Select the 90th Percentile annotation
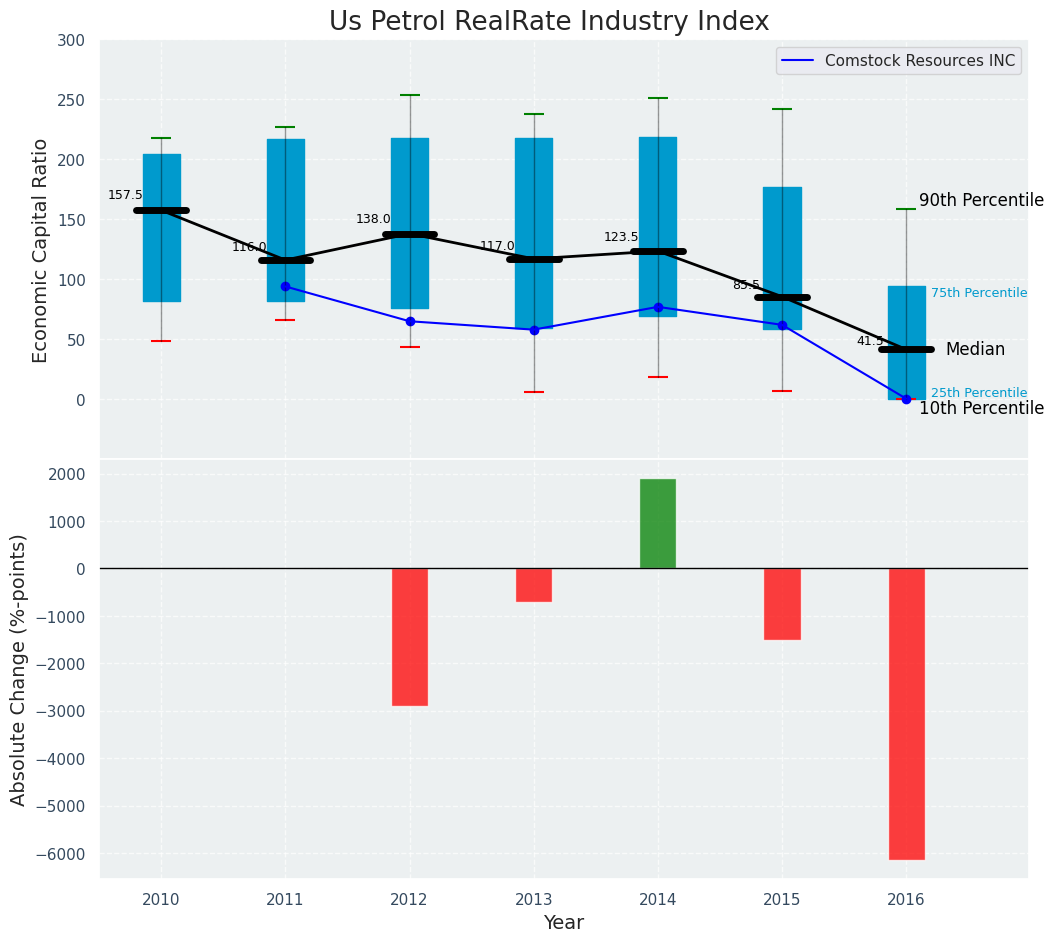The width and height of the screenshot is (1054, 942). click(981, 201)
